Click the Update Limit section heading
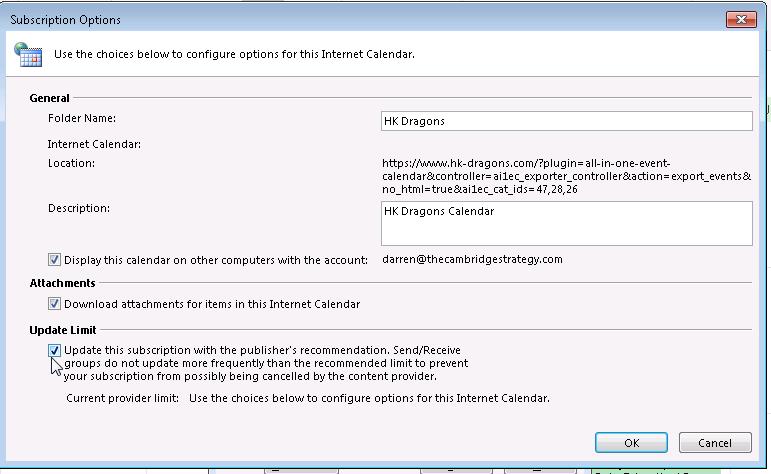771x474 pixels. tap(64, 329)
